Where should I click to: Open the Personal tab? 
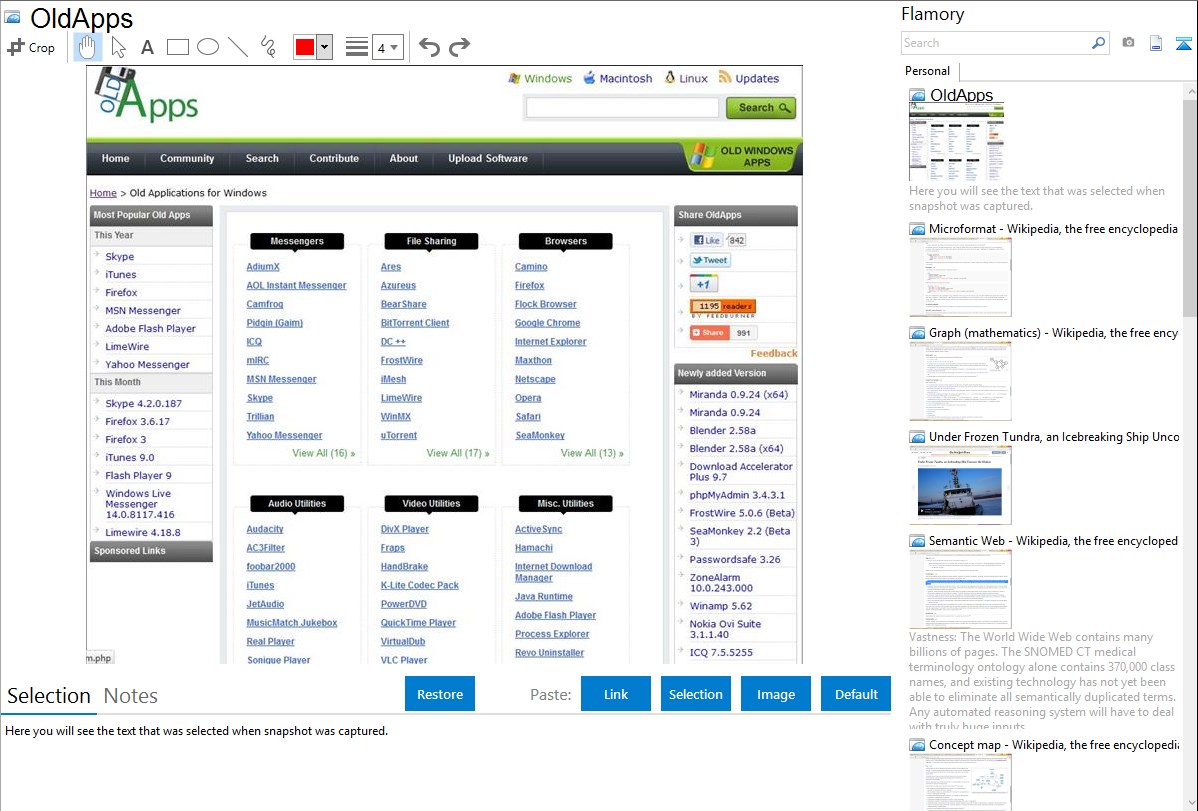(x=928, y=70)
